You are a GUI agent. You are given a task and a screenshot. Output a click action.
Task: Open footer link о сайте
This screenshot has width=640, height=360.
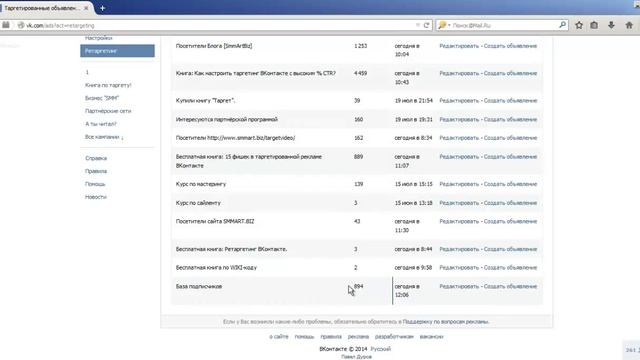click(x=279, y=337)
